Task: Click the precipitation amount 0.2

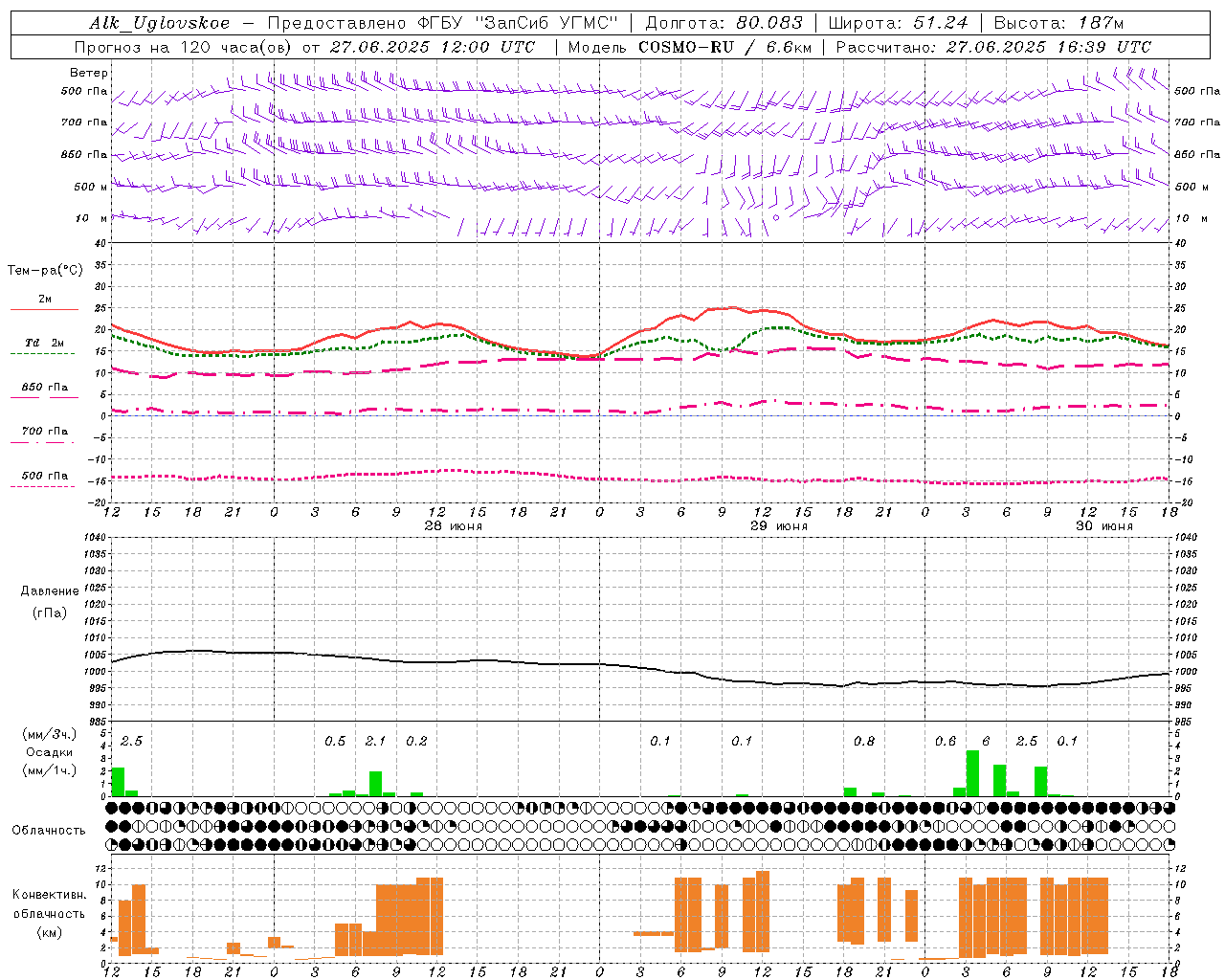Action: (416, 742)
